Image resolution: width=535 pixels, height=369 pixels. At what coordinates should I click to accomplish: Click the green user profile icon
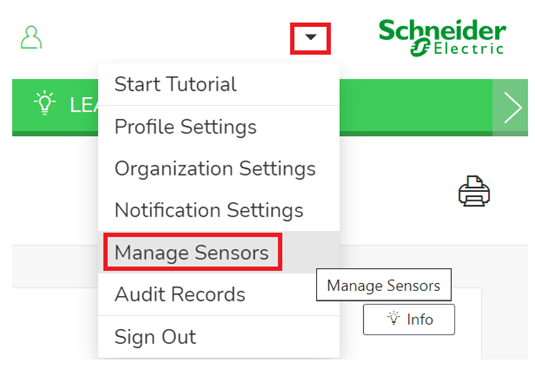pyautogui.click(x=31, y=38)
